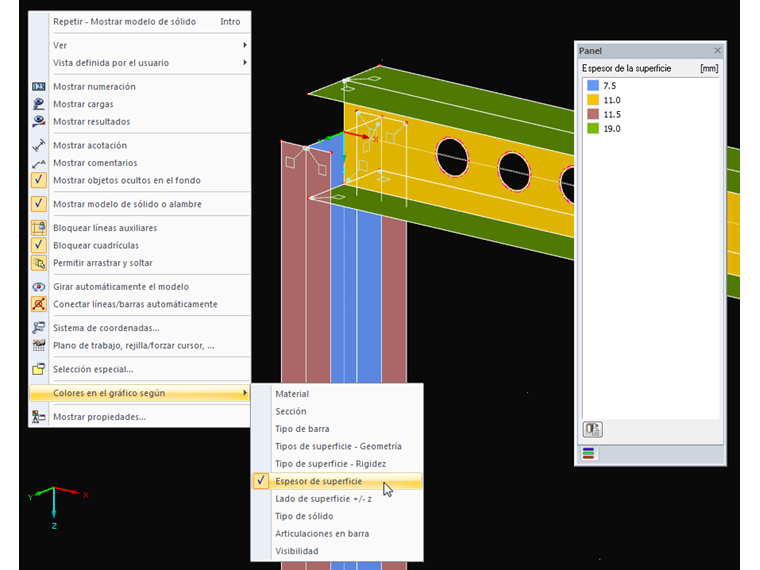
Task: Select Material in the color submenu
Action: (292, 394)
